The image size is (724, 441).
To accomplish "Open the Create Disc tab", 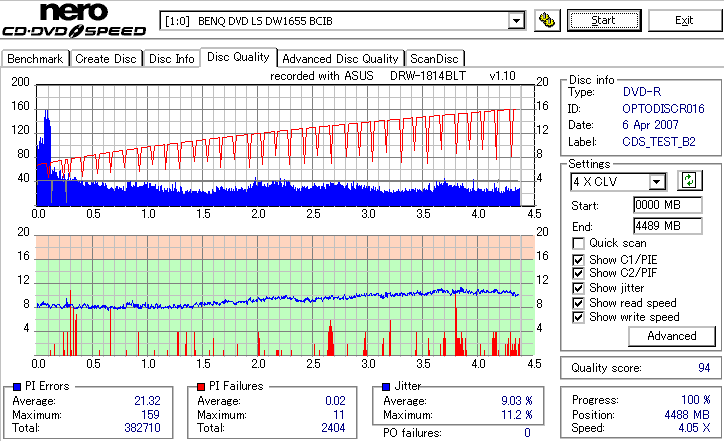I will pyautogui.click(x=106, y=59).
